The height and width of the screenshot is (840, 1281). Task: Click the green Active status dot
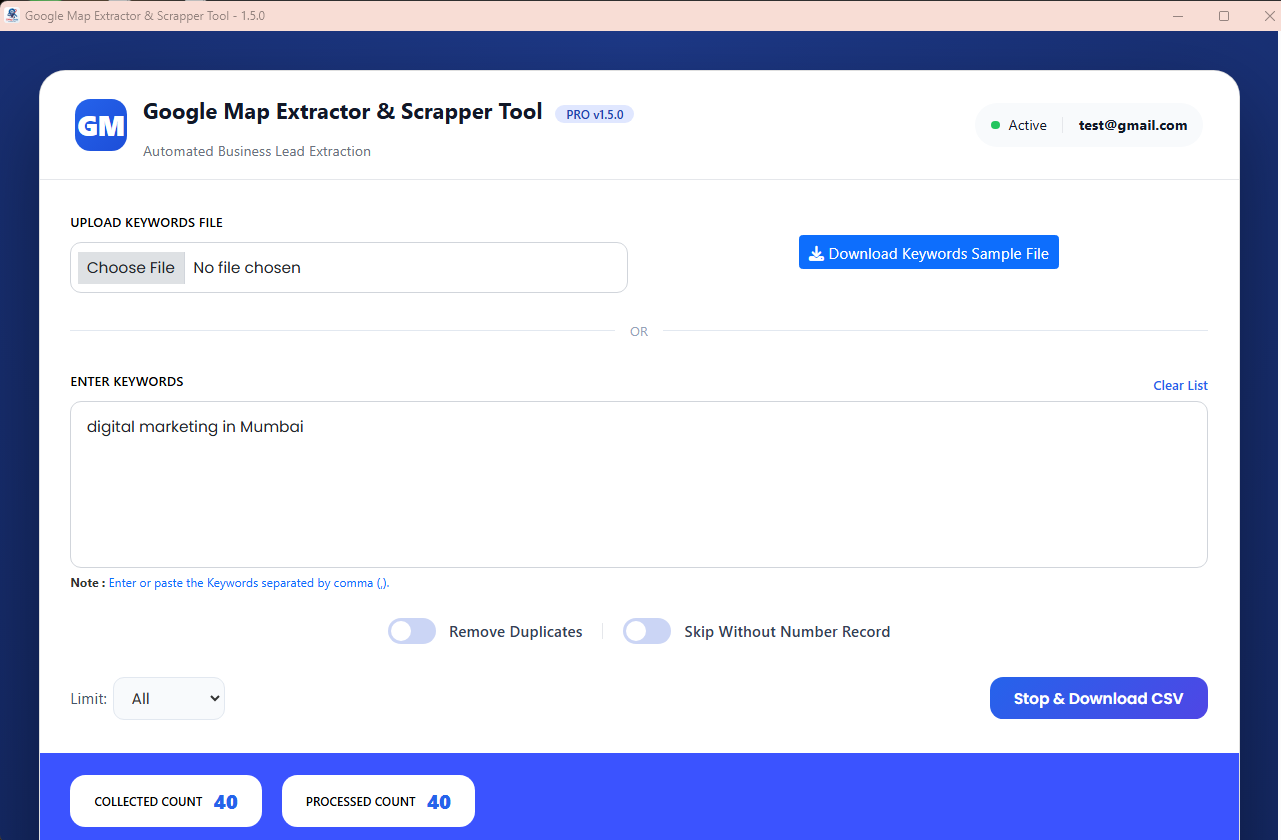(995, 125)
